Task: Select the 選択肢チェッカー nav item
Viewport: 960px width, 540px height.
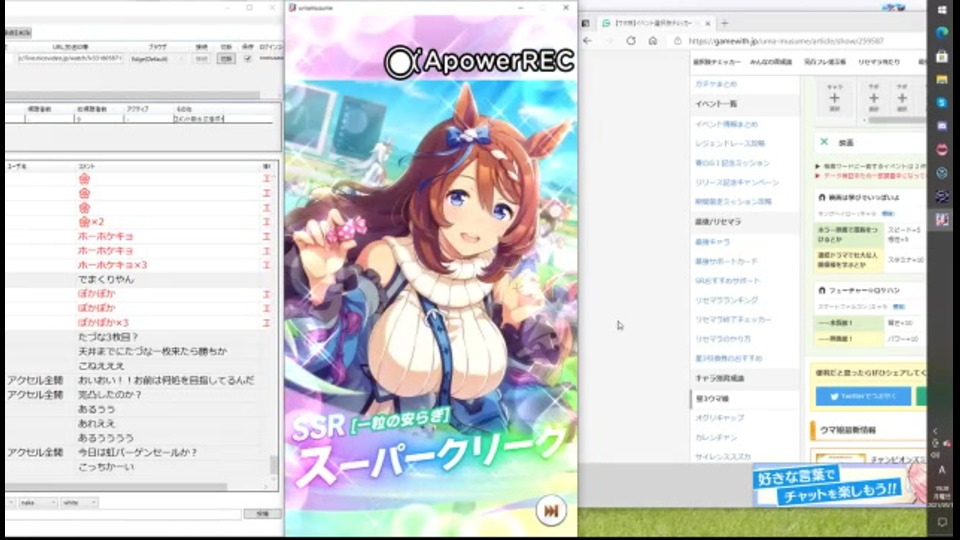Action: point(716,62)
